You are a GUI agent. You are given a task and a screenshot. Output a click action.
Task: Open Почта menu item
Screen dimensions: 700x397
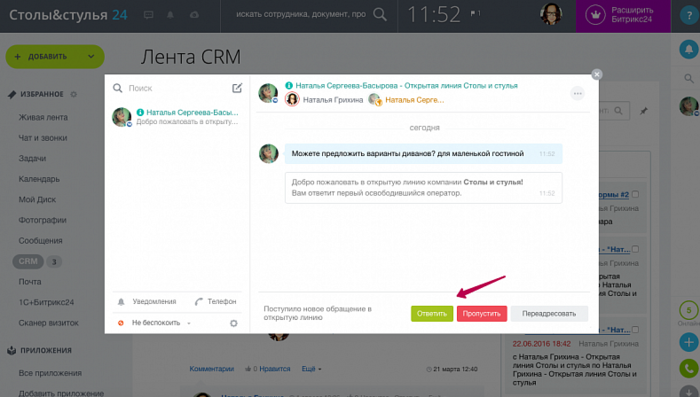point(30,282)
